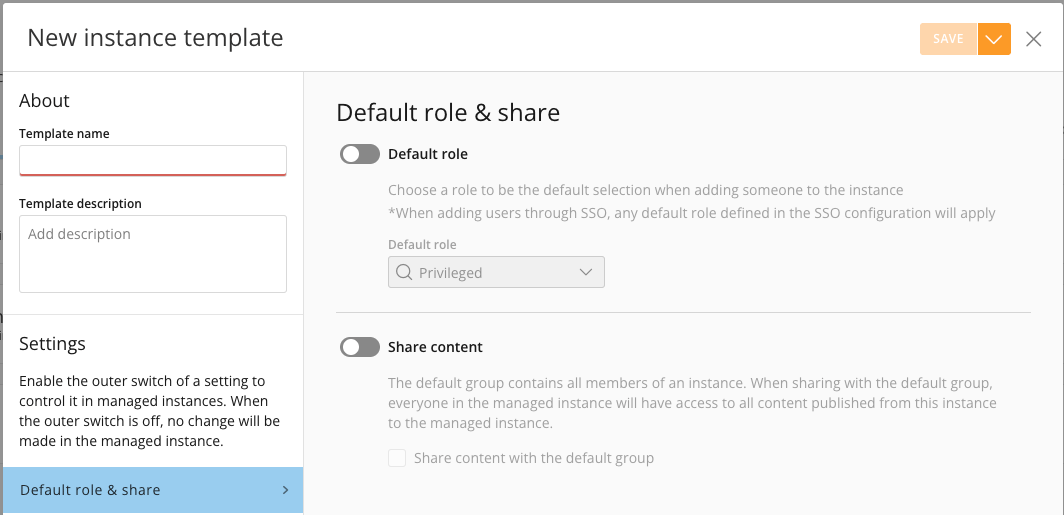Enable the Default role toggle switch
Image resolution: width=1064 pixels, height=515 pixels.
point(360,154)
